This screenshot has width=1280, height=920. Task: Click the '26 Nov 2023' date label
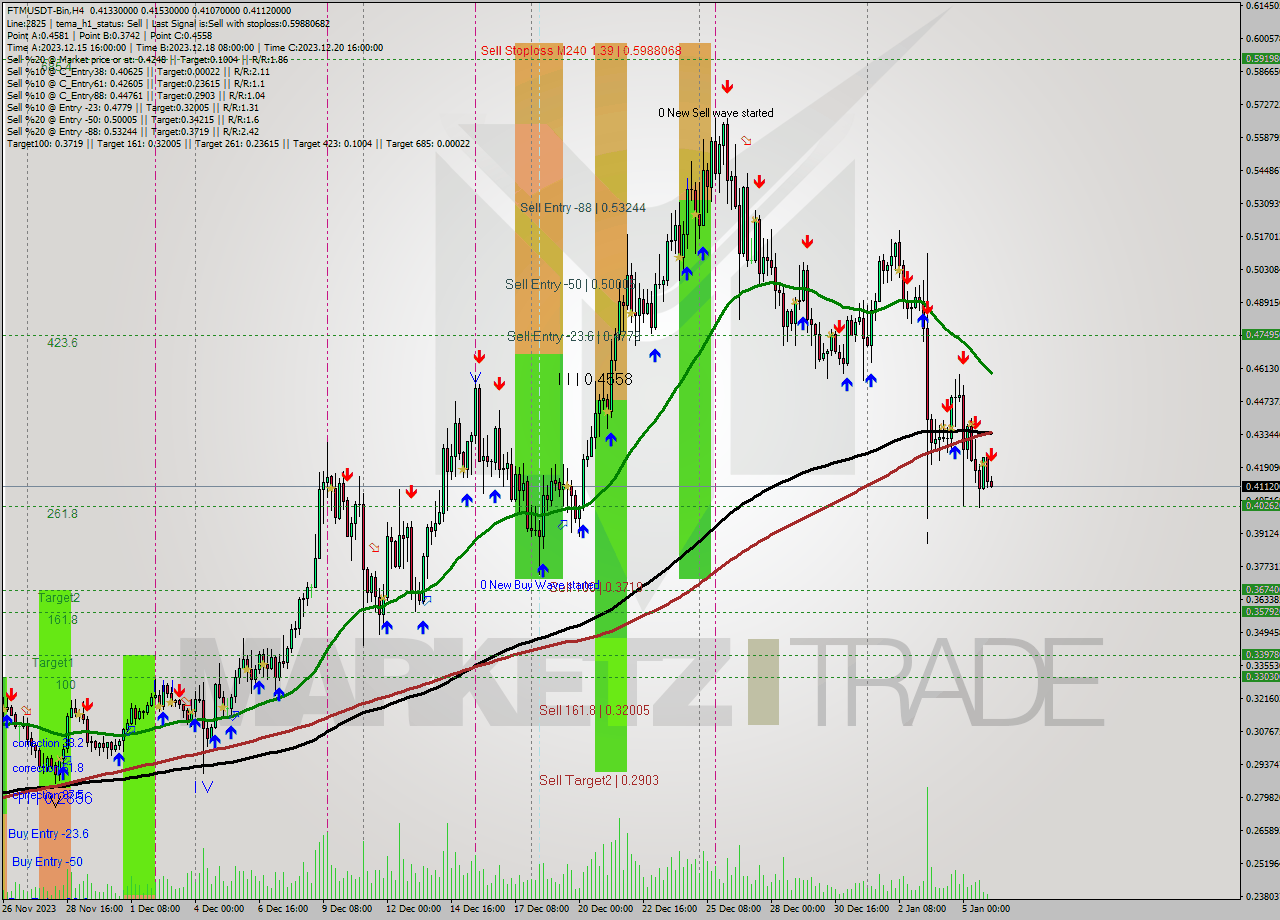[x=28, y=909]
